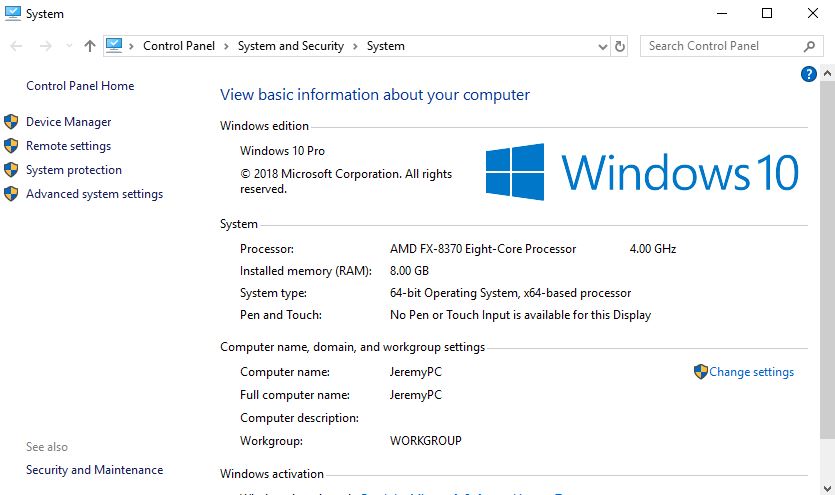Screen dimensions: 835x495
Task: Click the shield icon beside Device Manager
Action: coord(11,122)
